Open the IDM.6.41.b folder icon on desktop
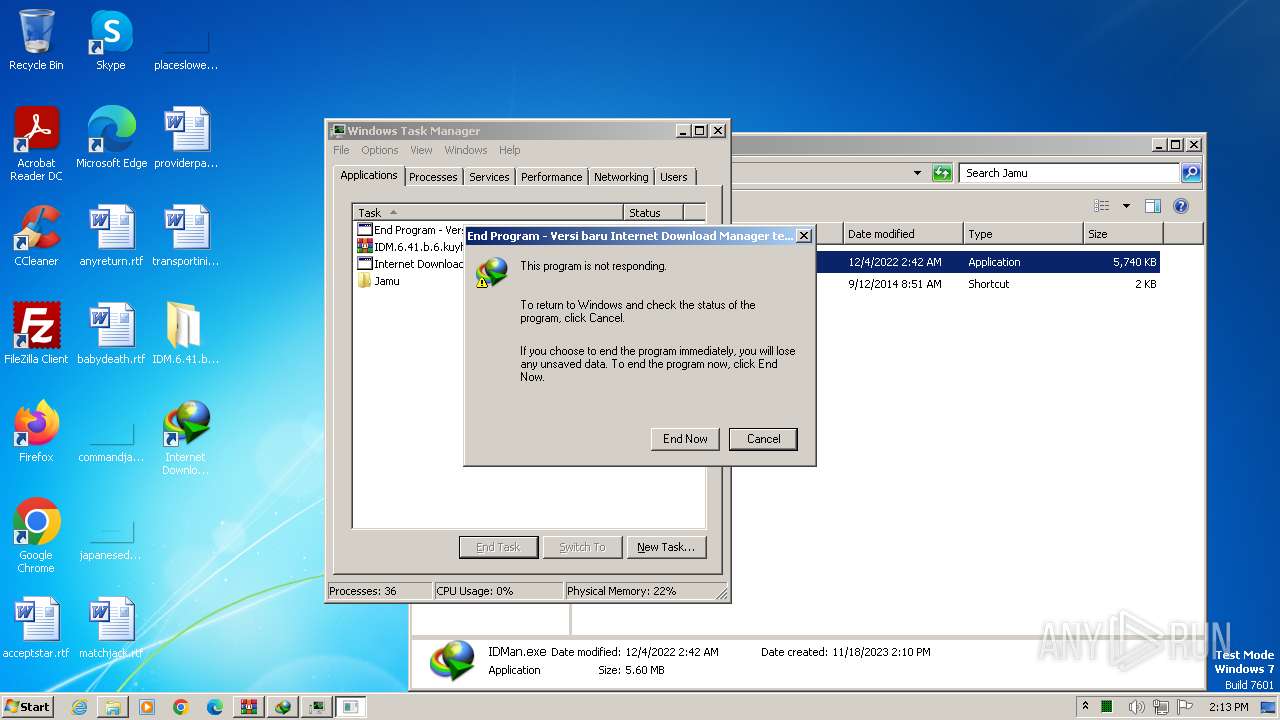The height and width of the screenshot is (720, 1280). pyautogui.click(x=186, y=334)
